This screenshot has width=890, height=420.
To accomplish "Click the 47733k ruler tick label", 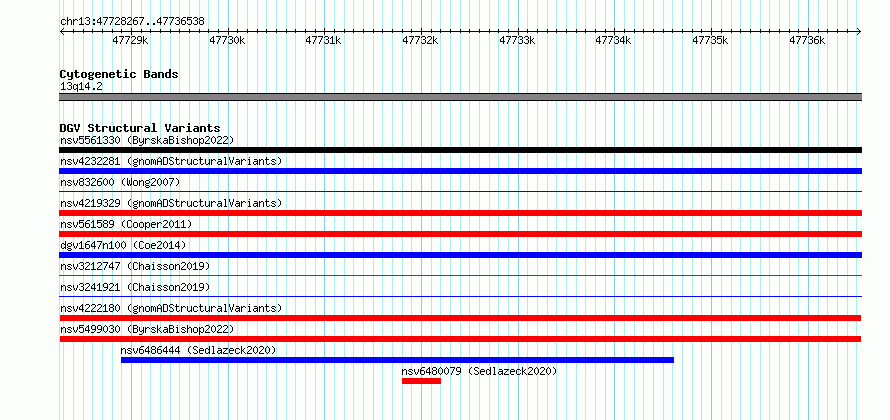I will pos(518,40).
